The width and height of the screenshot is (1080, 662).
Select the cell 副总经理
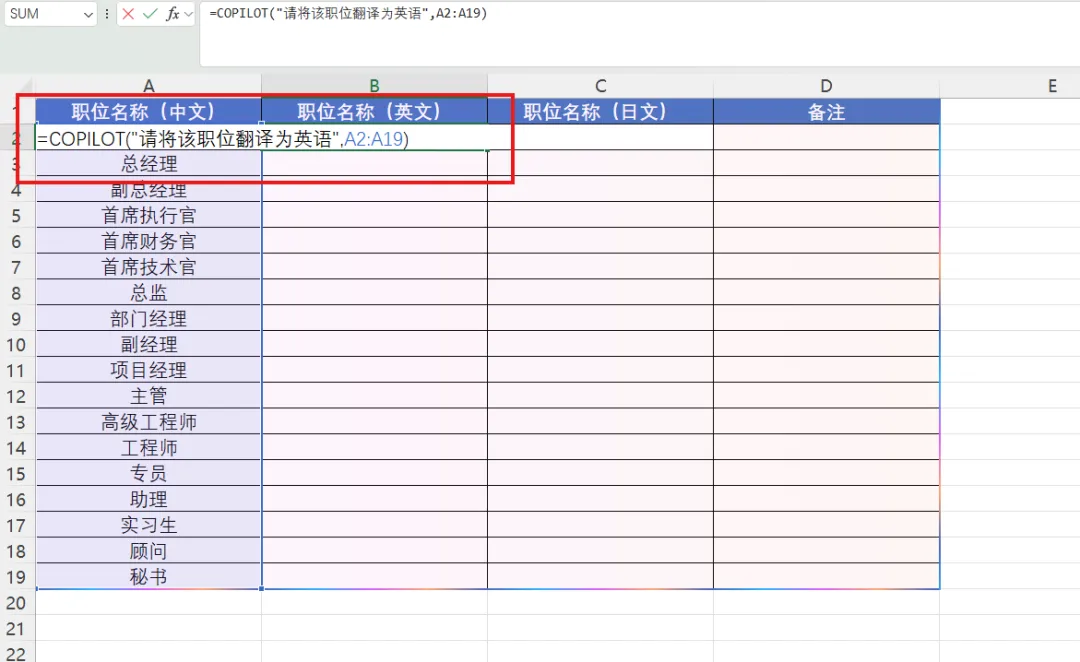149,189
